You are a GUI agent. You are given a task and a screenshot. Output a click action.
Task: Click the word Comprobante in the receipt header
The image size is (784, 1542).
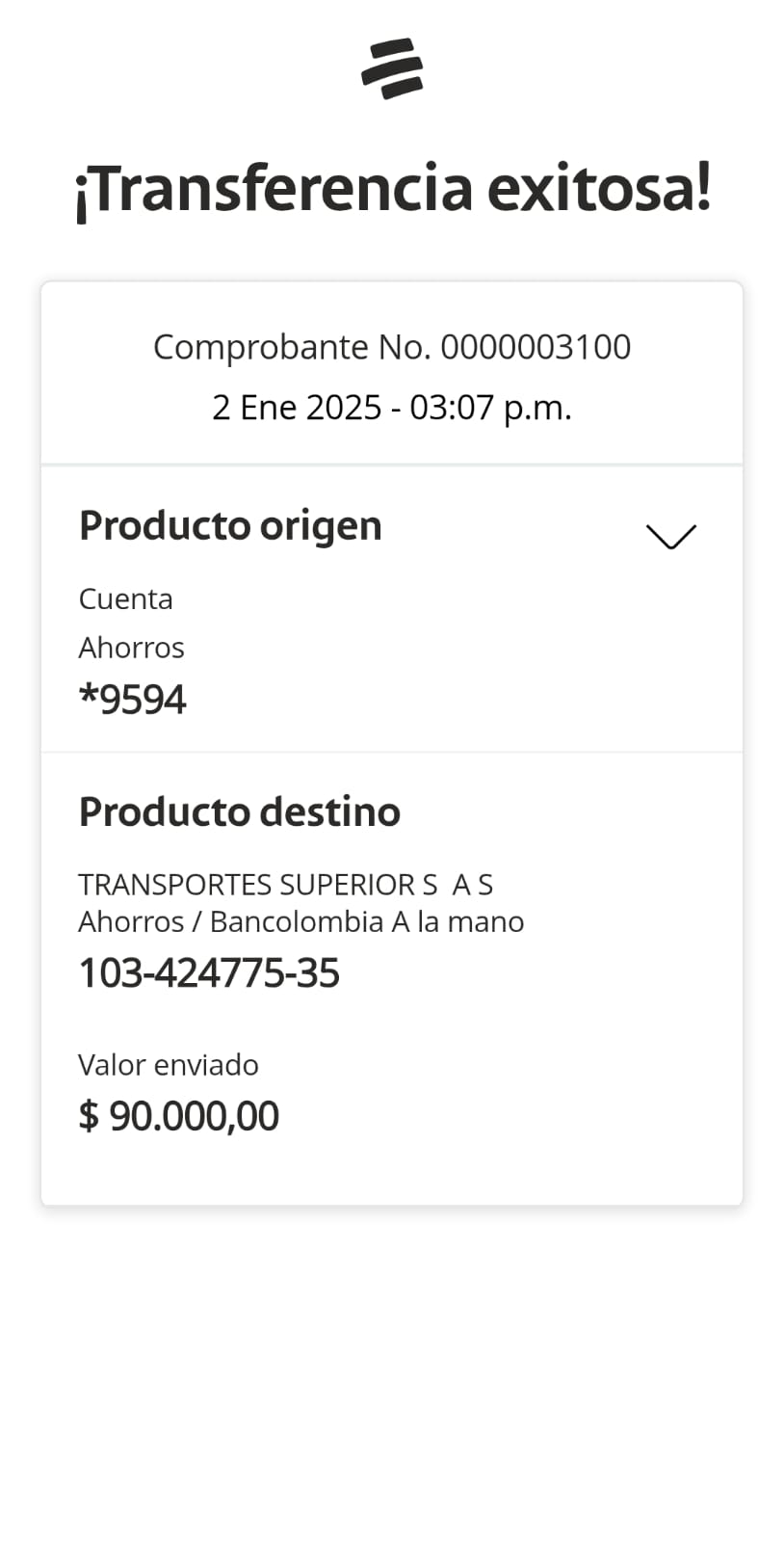[260, 347]
